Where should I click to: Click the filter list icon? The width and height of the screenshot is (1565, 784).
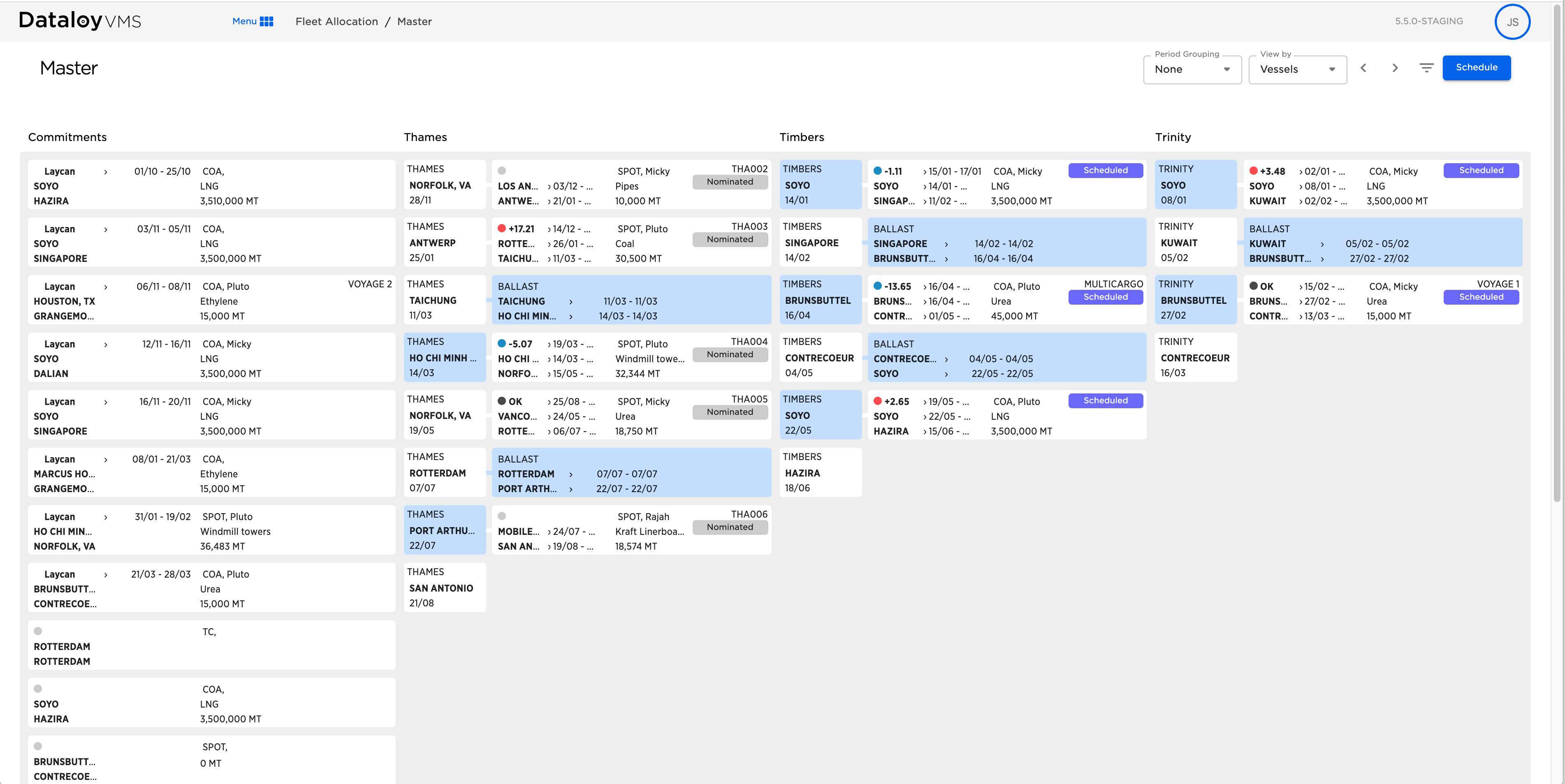point(1426,67)
